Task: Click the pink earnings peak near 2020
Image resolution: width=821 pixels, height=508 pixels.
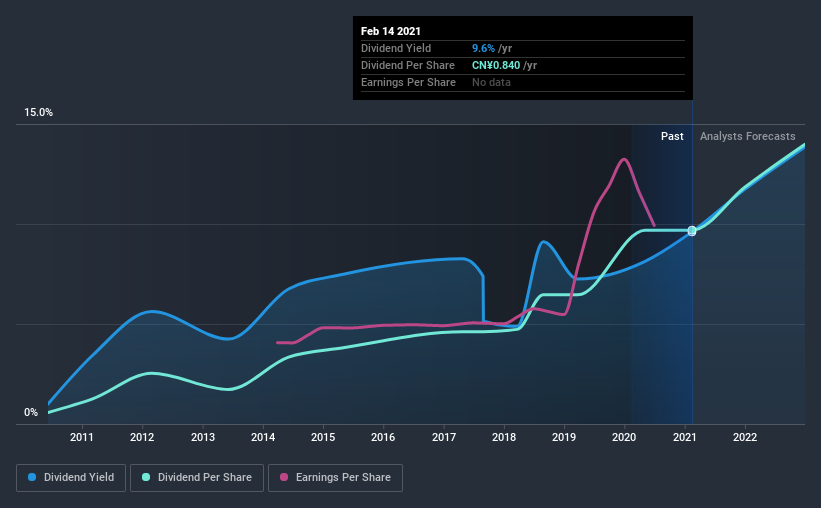Action: (x=624, y=159)
